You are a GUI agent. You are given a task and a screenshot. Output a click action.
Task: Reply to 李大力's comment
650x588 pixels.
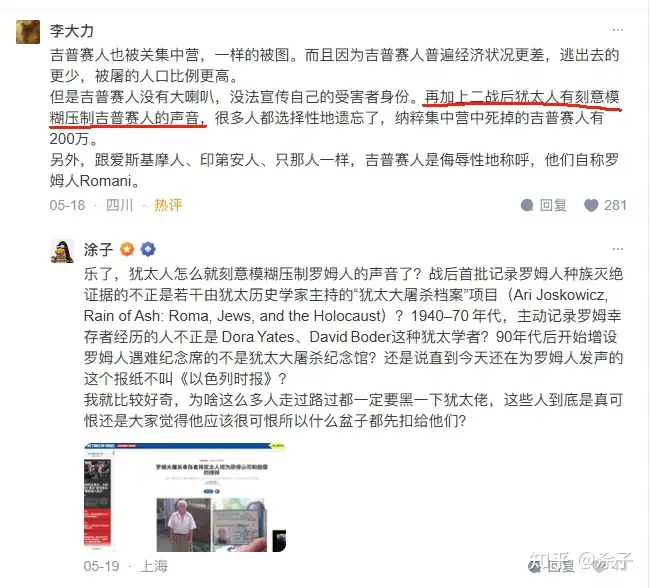pyautogui.click(x=543, y=205)
